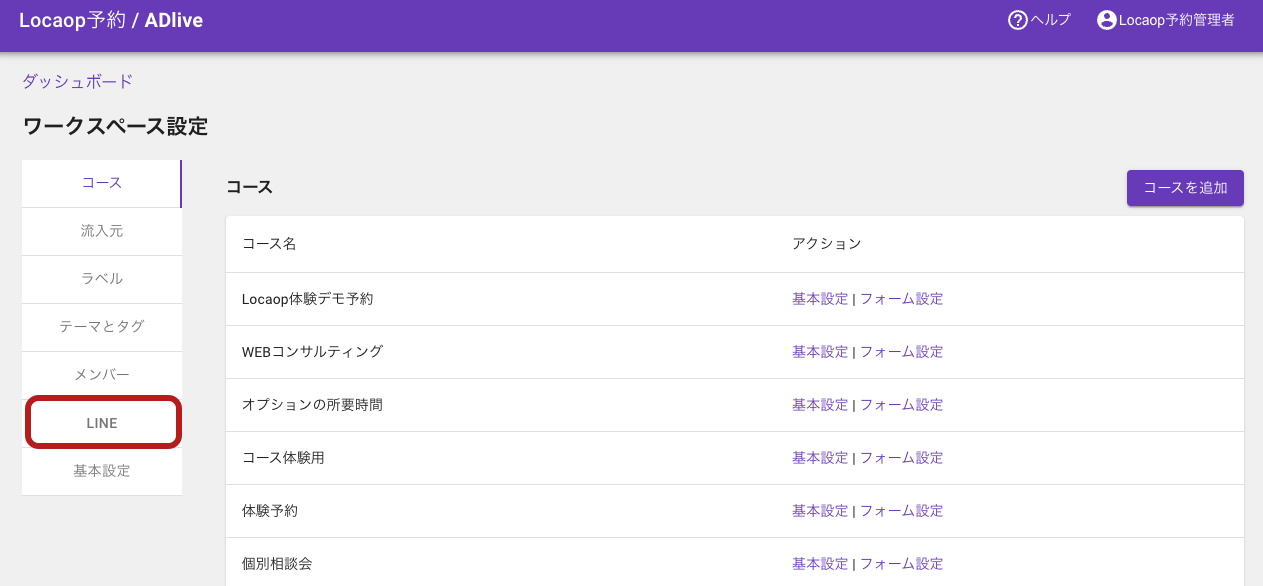Viewport: 1263px width, 586px height.
Task: Open 基本設定 for 体験予約 course
Action: click(x=820, y=511)
